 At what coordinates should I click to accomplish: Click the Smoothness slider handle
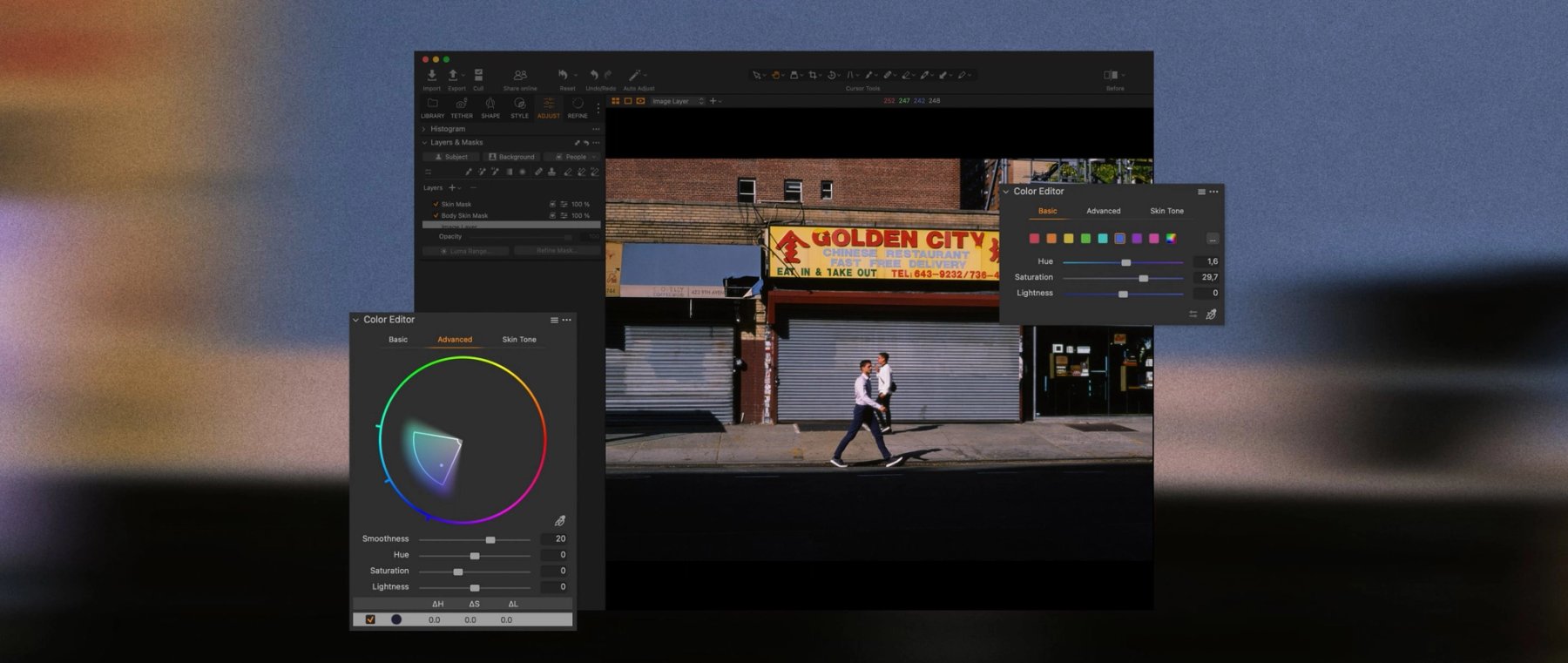[x=490, y=540]
